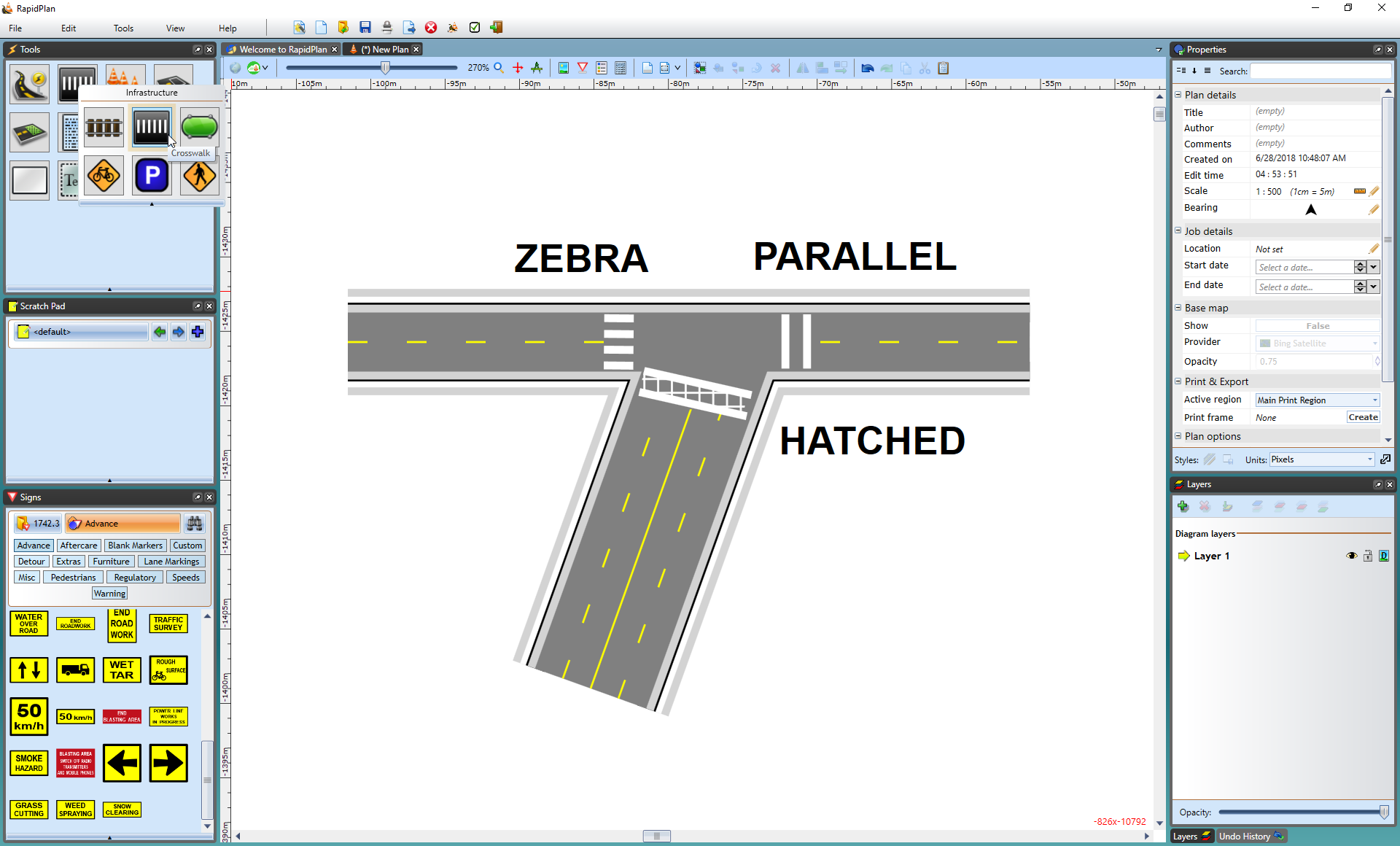Collapse the Print & Export section
This screenshot has width=1400, height=846.
pyautogui.click(x=1178, y=381)
